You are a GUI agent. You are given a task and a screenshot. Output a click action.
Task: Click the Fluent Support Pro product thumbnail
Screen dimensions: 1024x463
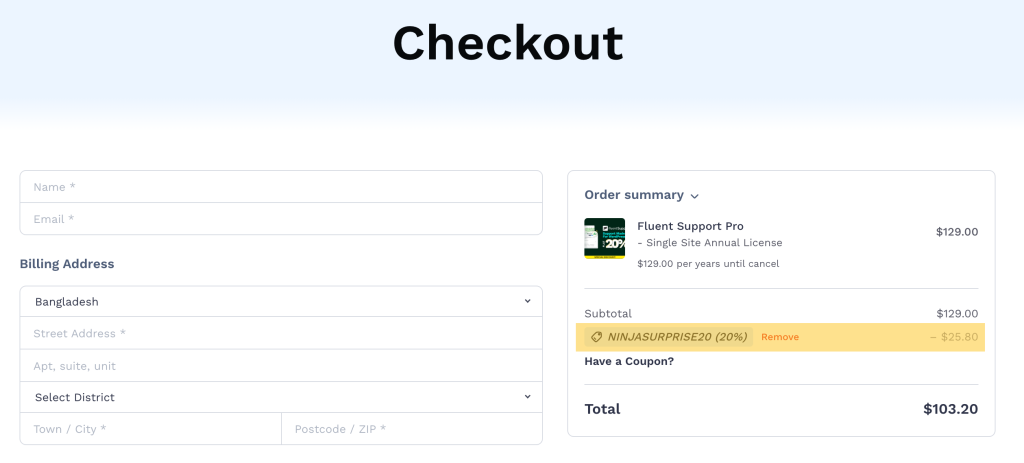pos(604,238)
